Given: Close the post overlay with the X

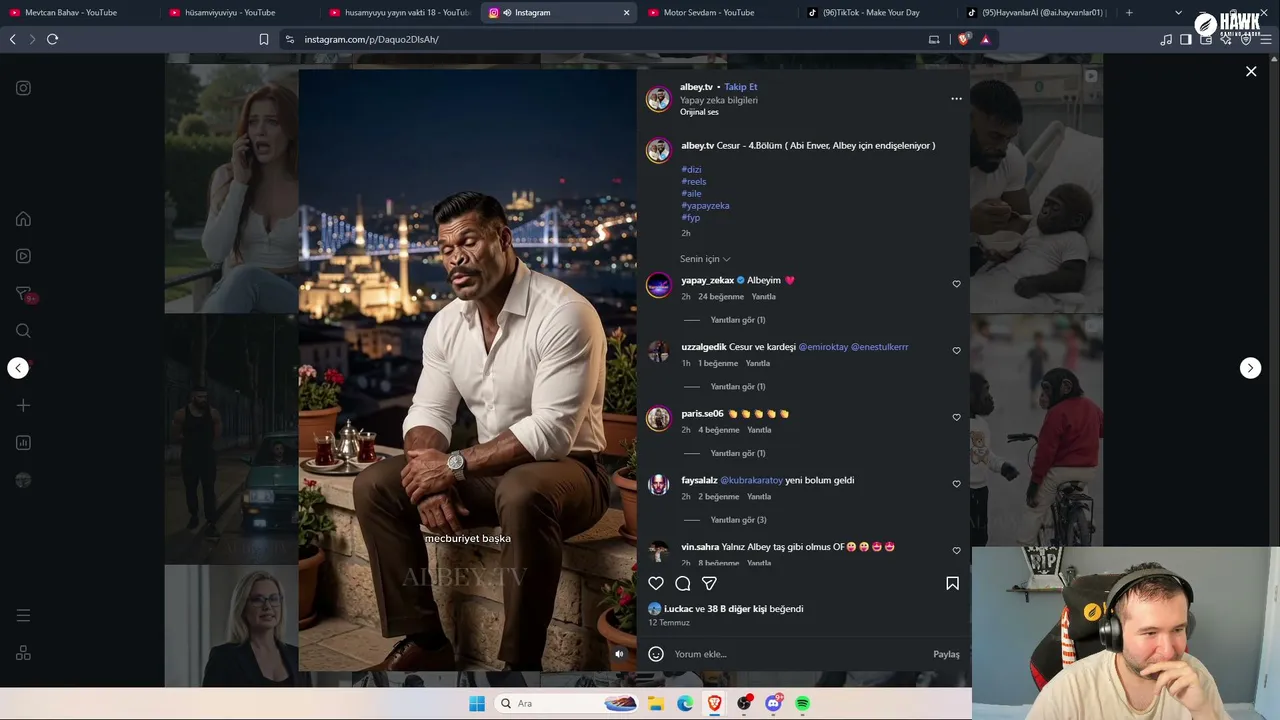Looking at the screenshot, I should 1251,71.
